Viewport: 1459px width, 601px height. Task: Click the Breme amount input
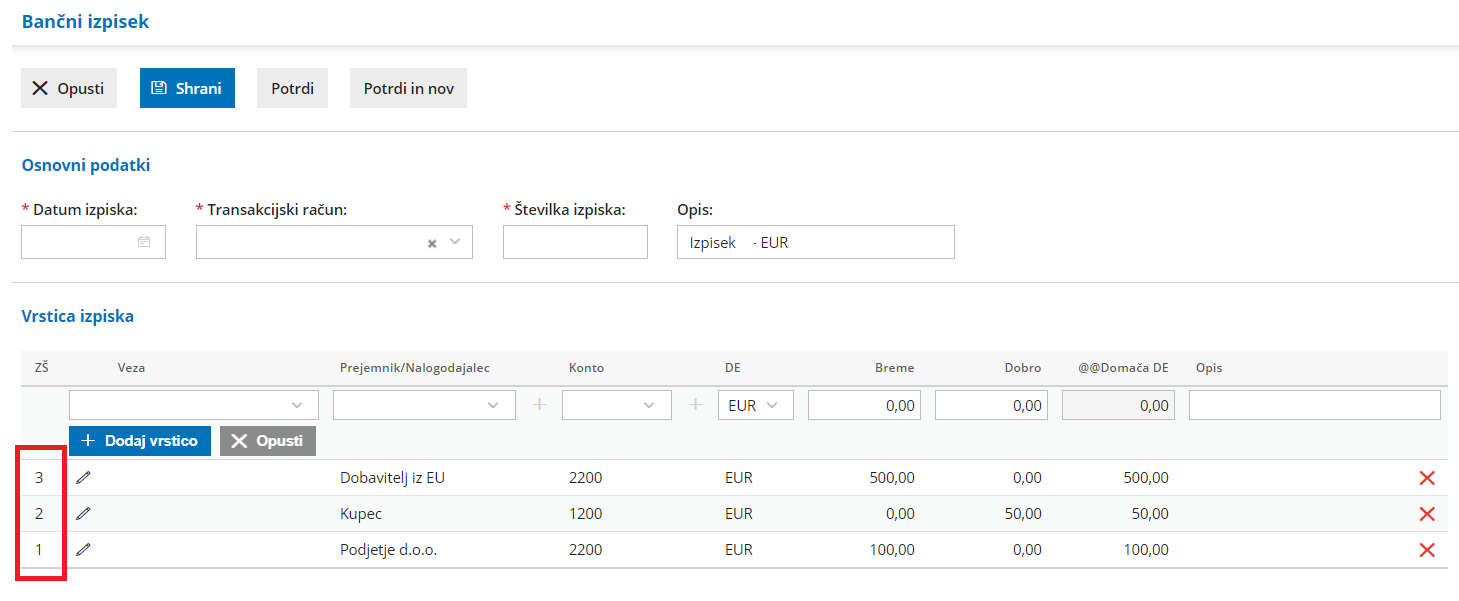[864, 405]
